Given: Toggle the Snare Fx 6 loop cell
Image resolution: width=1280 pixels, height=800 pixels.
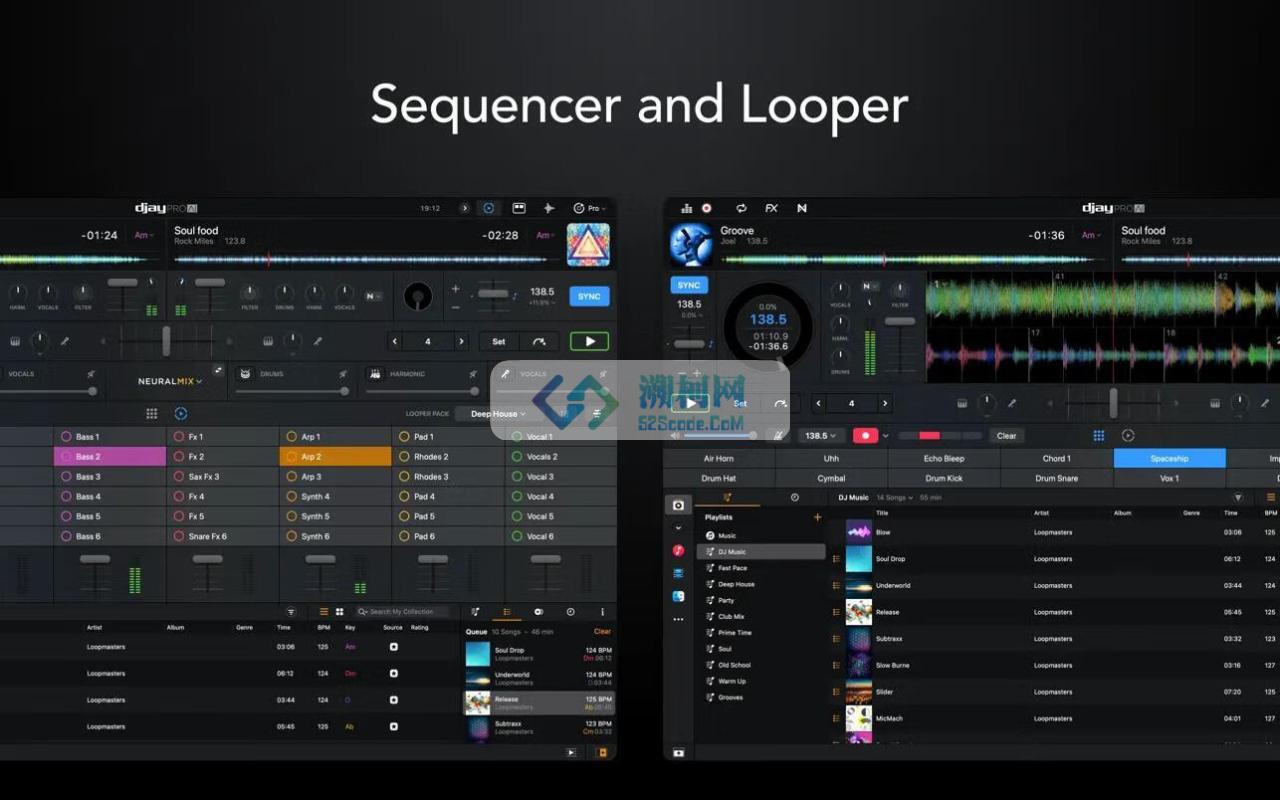Looking at the screenshot, I should [x=223, y=536].
